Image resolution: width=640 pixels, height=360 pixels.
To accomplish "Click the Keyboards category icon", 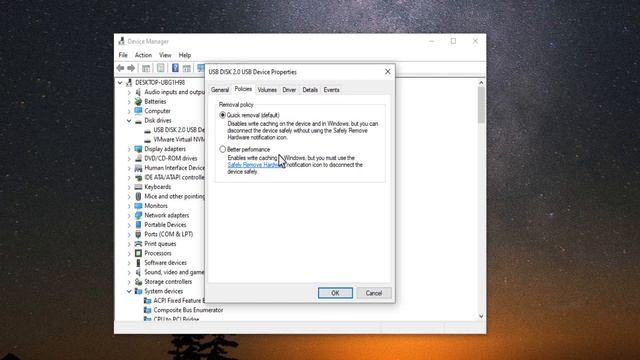I will coord(138,187).
